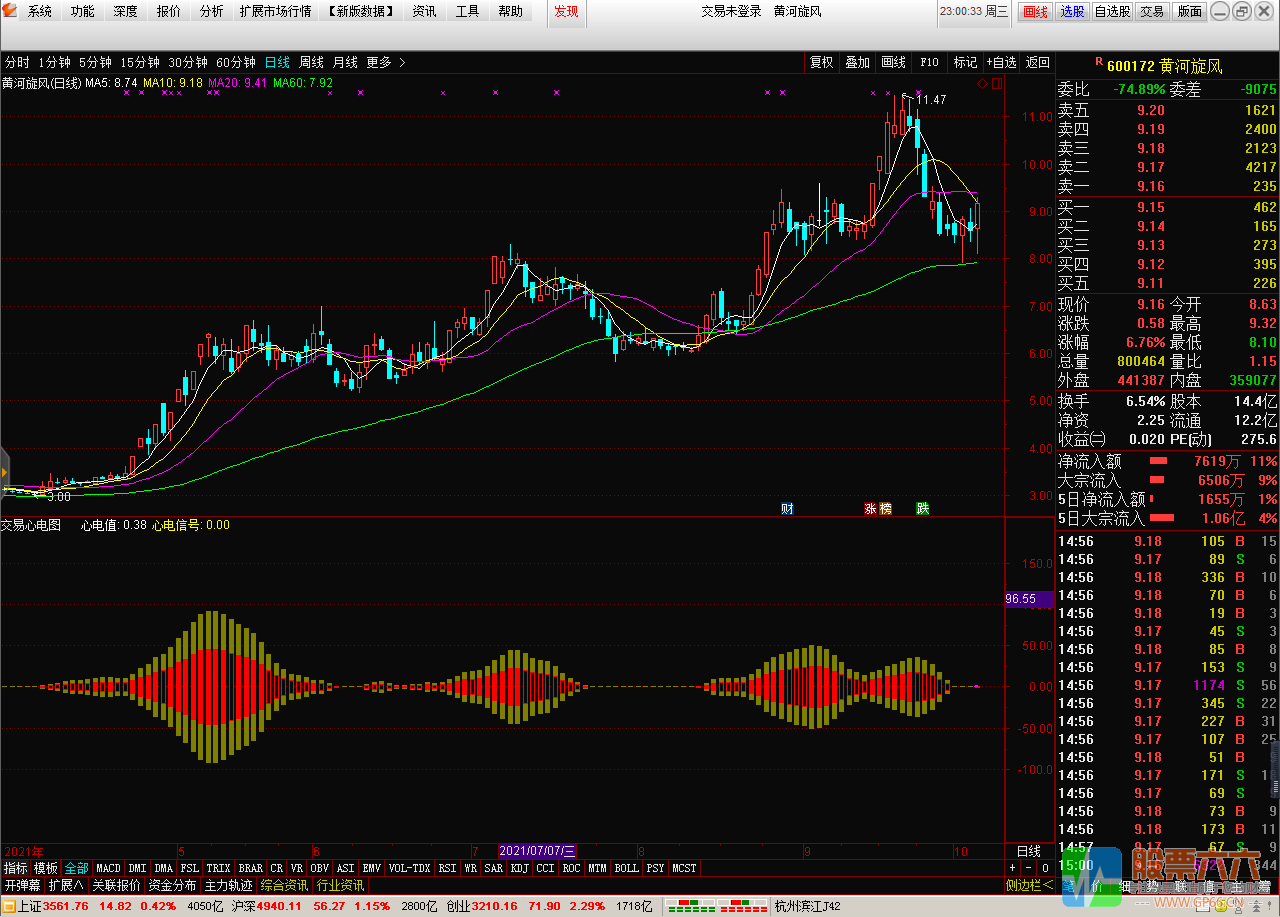
Task: Open the 关联报价 tab
Action: click(x=117, y=885)
